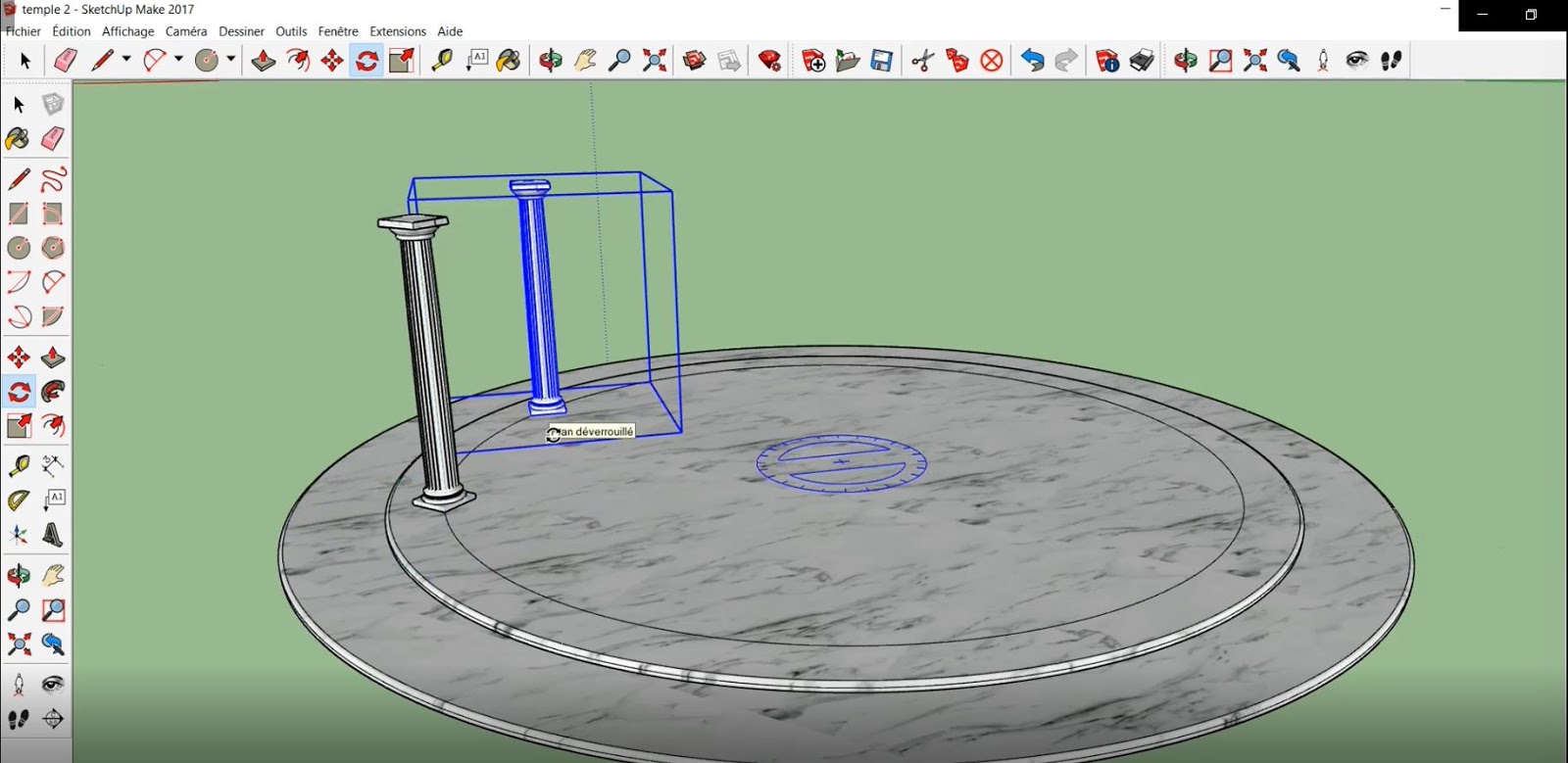Open the Dessiner menu
Screen dimensions: 1568x763
pos(241,31)
